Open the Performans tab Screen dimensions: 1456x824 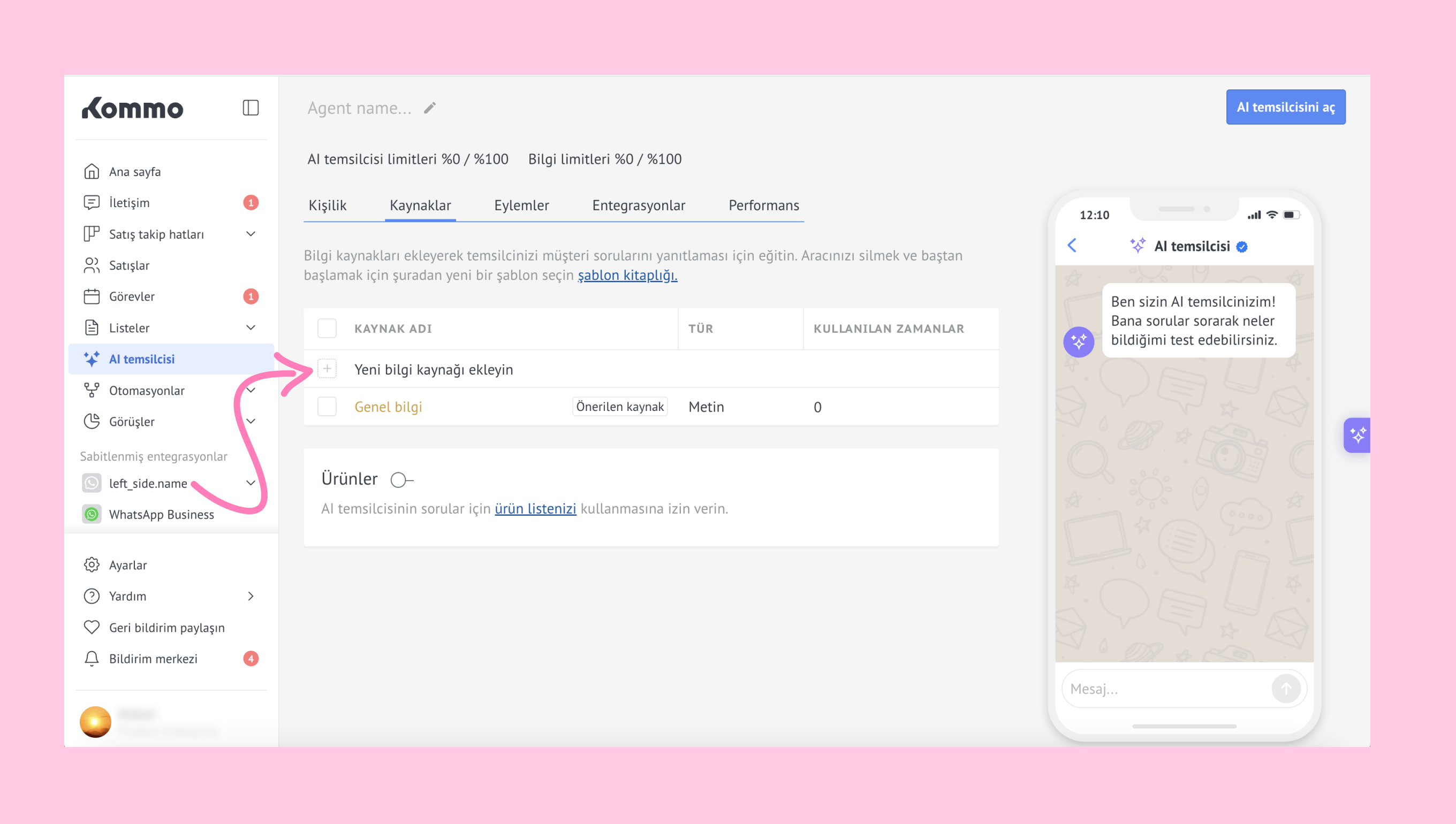click(763, 205)
